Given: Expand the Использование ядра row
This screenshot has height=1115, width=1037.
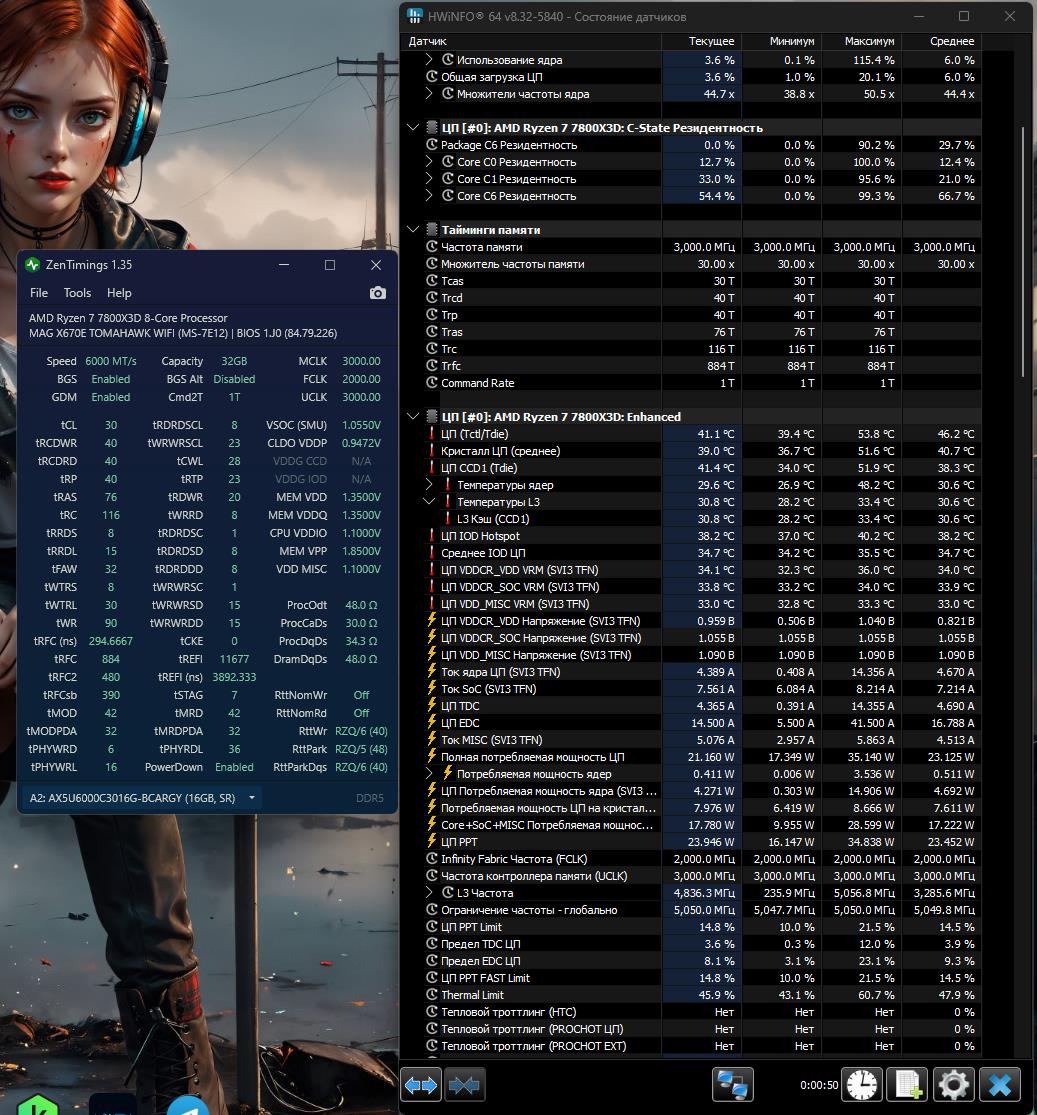Looking at the screenshot, I should [429, 60].
